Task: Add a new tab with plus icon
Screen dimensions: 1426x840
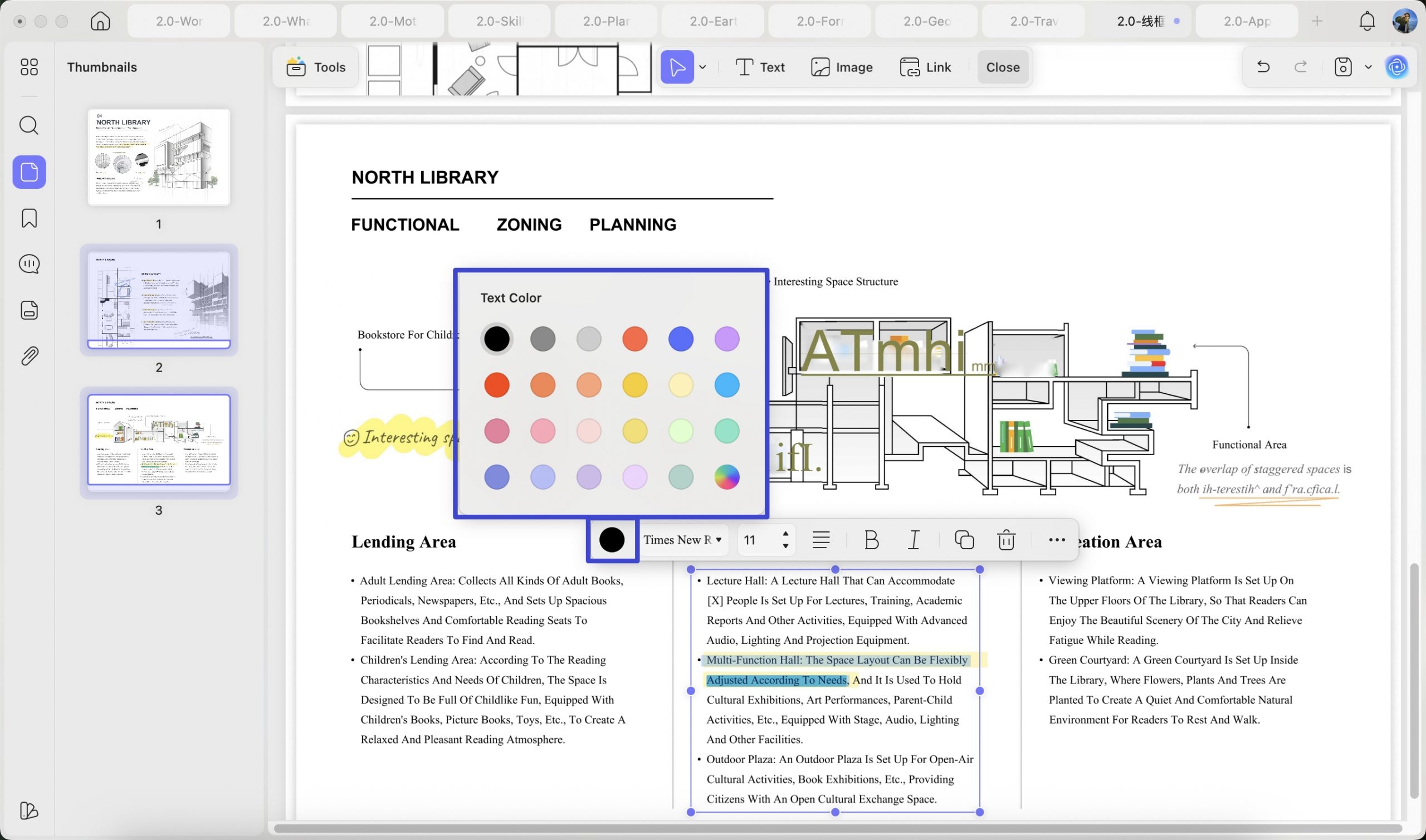Action: [x=1317, y=21]
